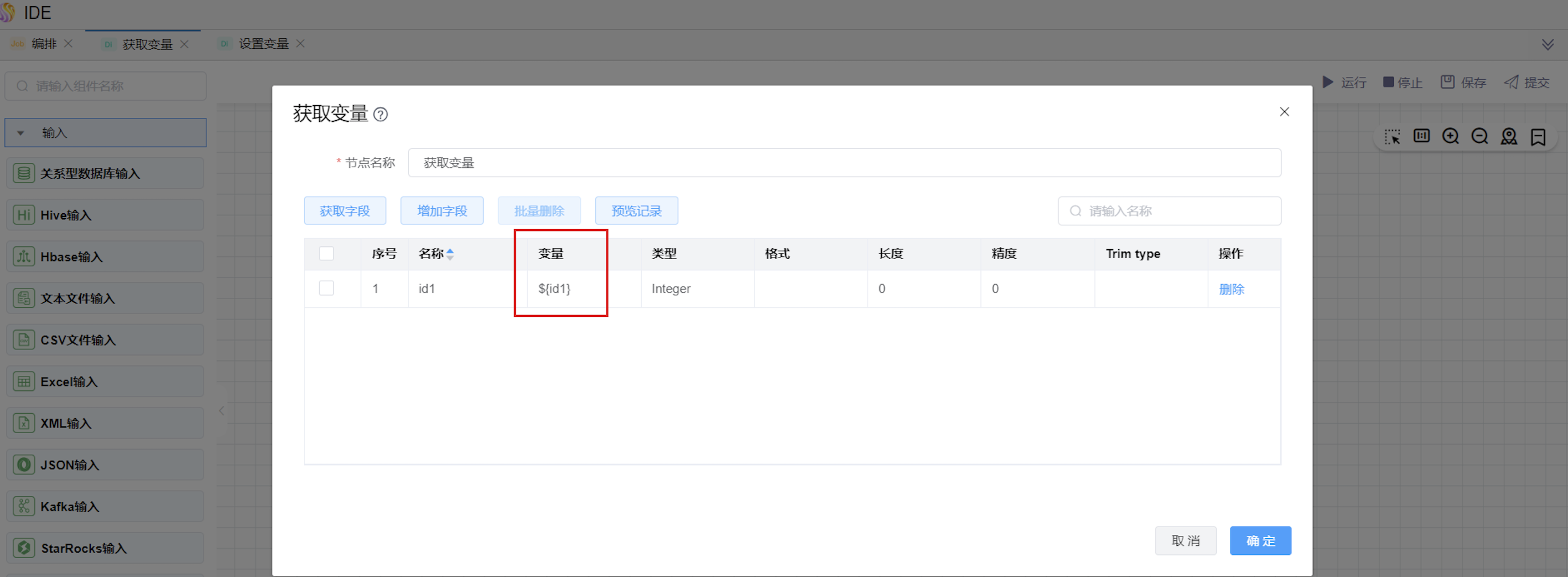Expand the tabs overflow chevron
This screenshot has height=577, width=1568.
pyautogui.click(x=1548, y=44)
